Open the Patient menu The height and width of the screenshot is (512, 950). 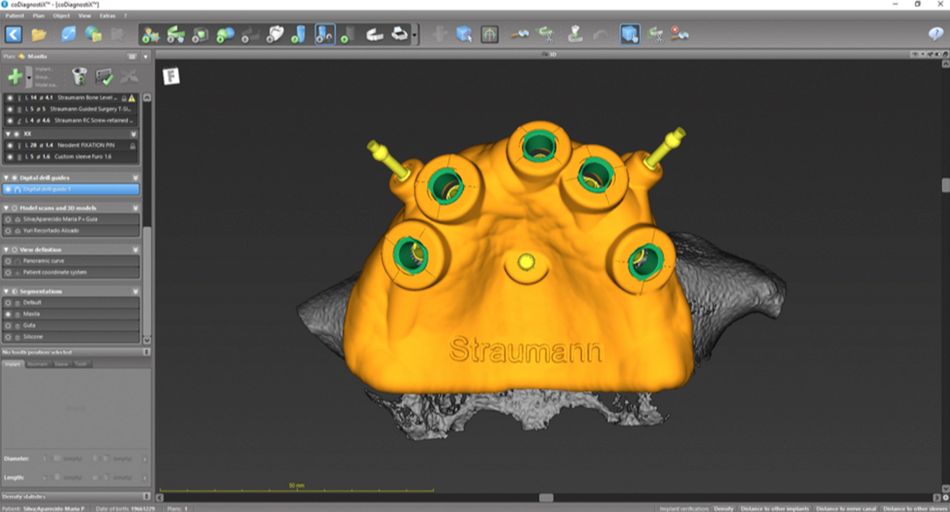pyautogui.click(x=15, y=16)
